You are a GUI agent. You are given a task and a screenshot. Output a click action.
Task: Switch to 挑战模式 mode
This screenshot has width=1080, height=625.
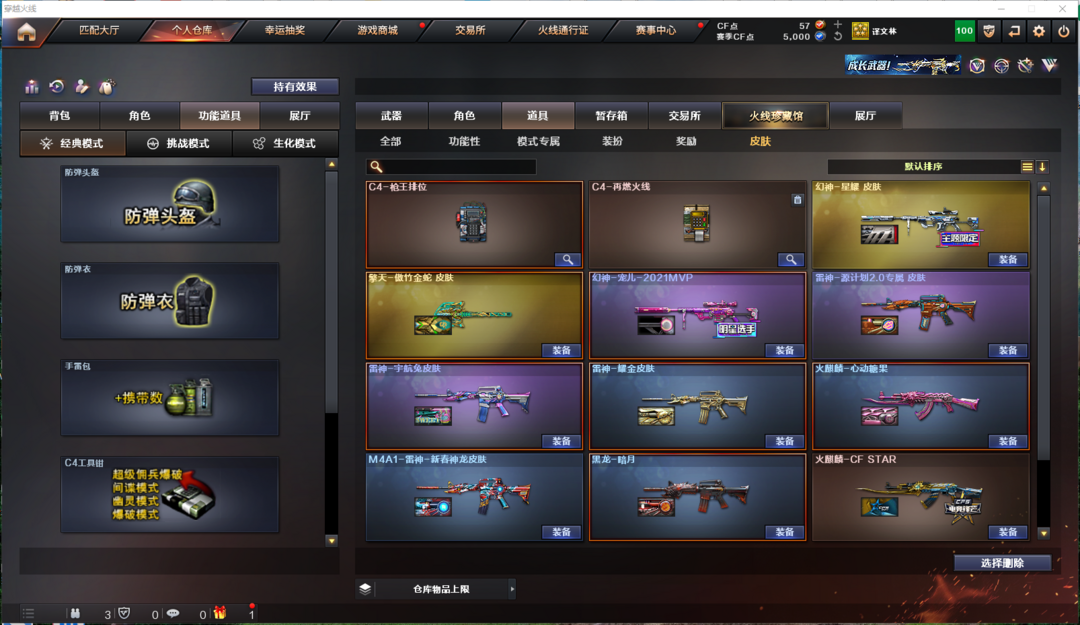click(x=179, y=143)
